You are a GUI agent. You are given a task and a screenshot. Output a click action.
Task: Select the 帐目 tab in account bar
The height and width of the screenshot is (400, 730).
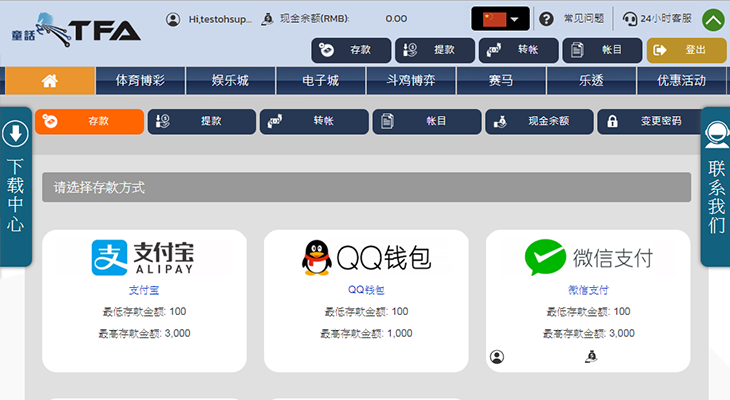427,122
